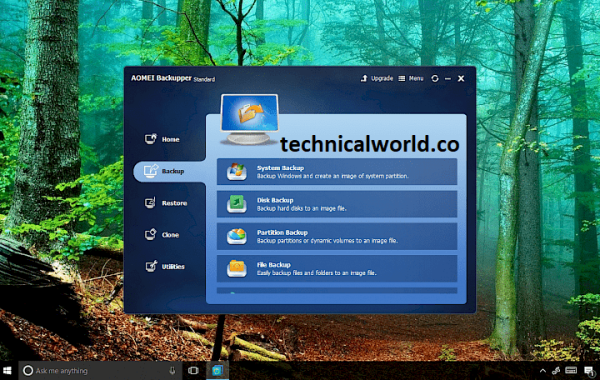Click the Disk Backup green drive icon
This screenshot has width=600, height=380.
click(x=236, y=204)
